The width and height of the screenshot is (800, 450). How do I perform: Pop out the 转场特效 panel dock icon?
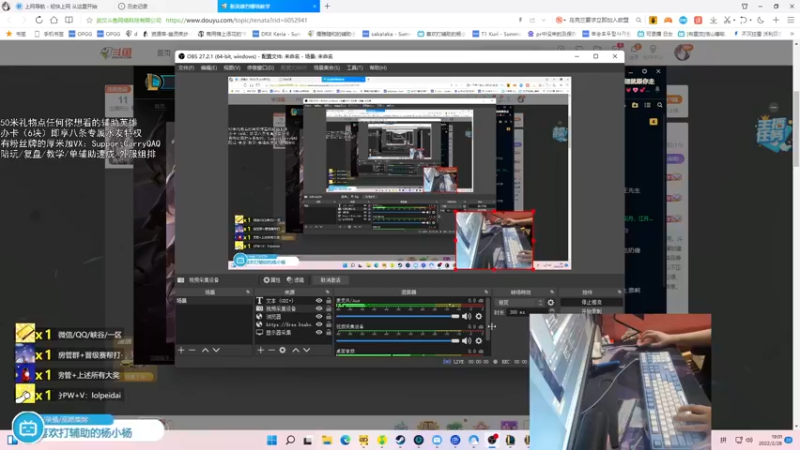tap(552, 292)
